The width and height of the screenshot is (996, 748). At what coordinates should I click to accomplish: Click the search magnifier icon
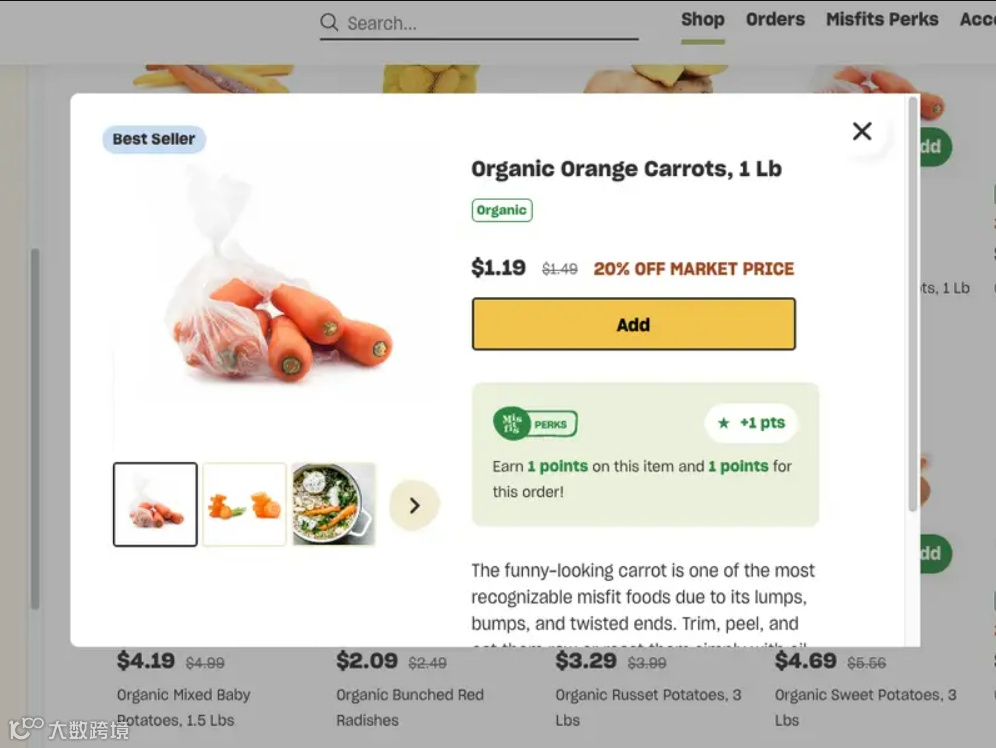coord(329,22)
